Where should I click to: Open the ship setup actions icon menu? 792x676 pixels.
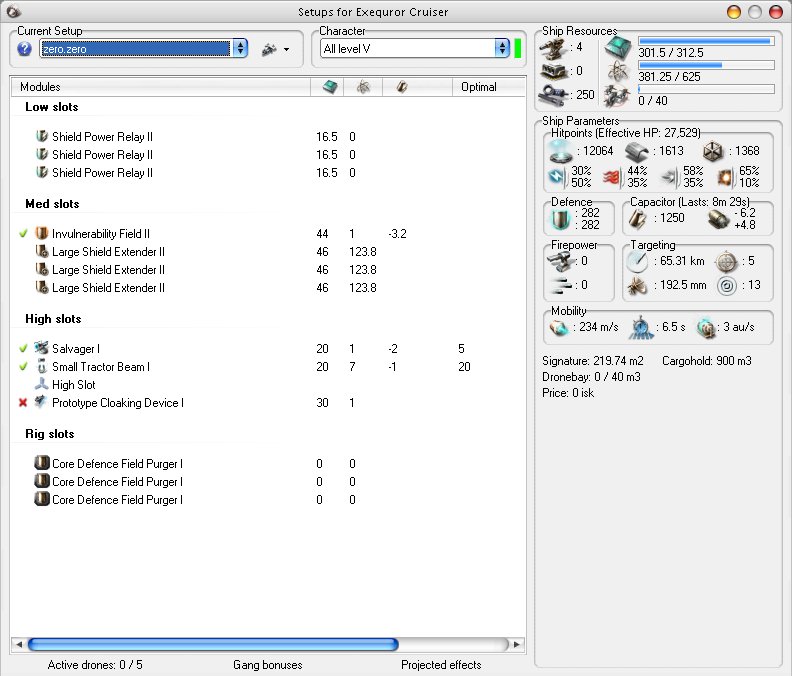point(269,49)
